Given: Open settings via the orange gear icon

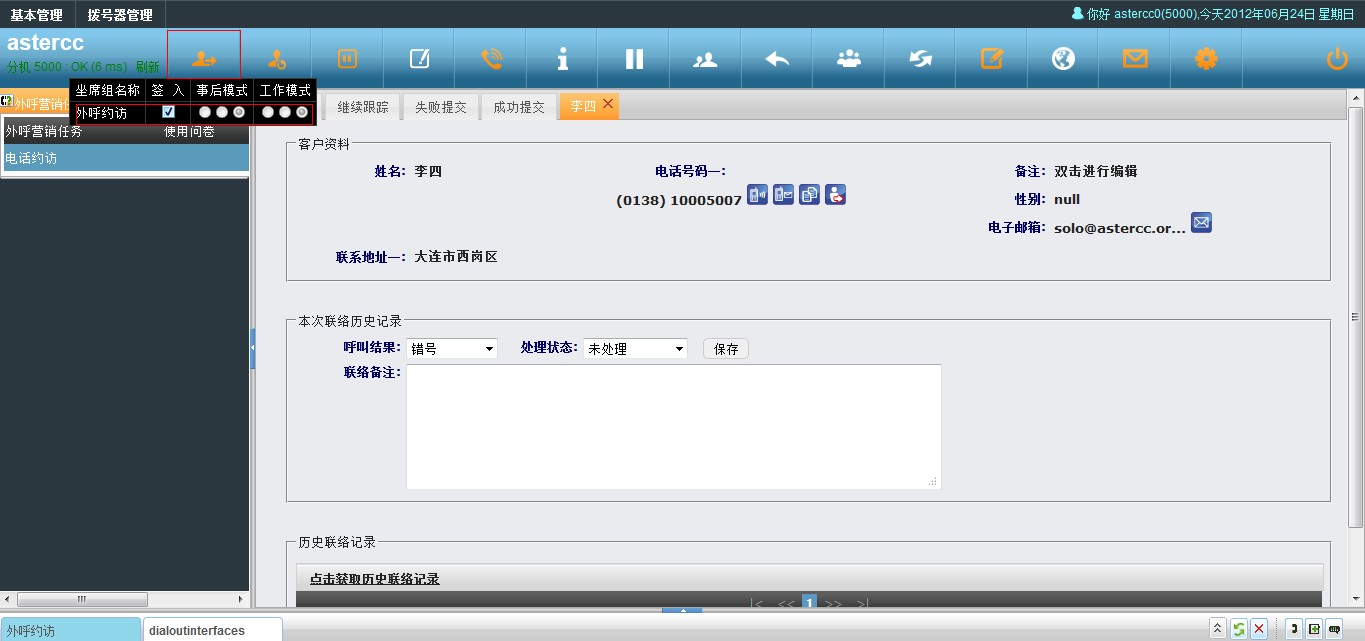Looking at the screenshot, I should point(1206,58).
